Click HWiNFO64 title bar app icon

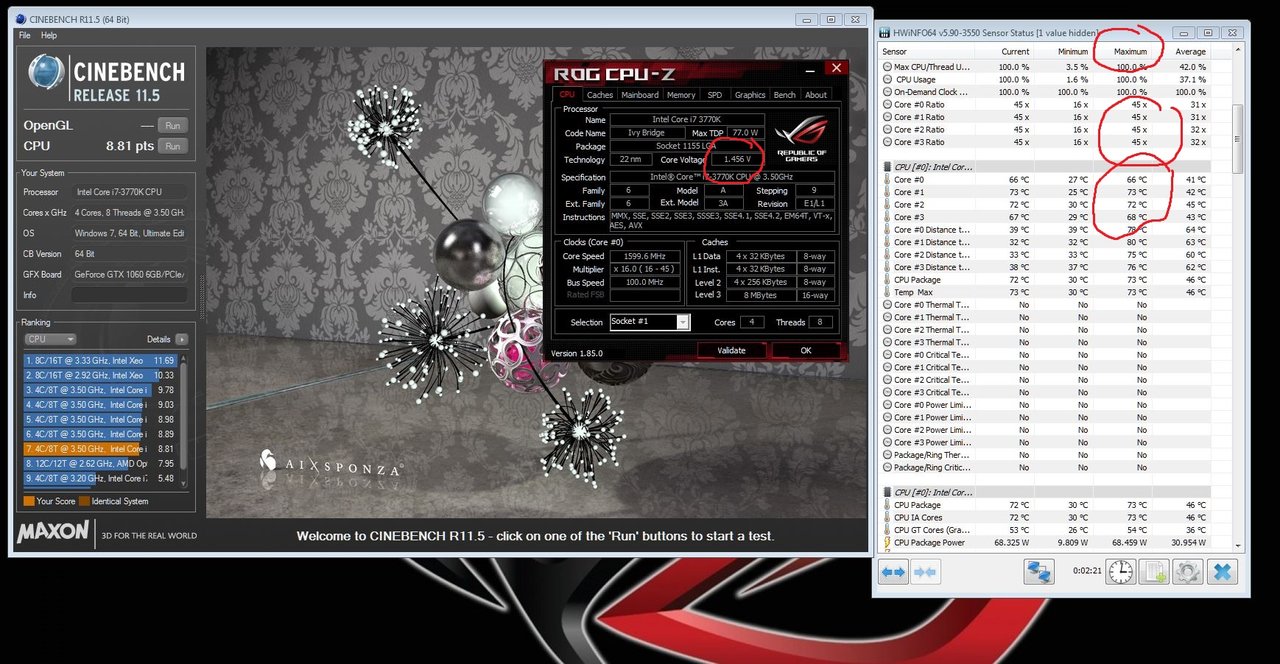885,33
